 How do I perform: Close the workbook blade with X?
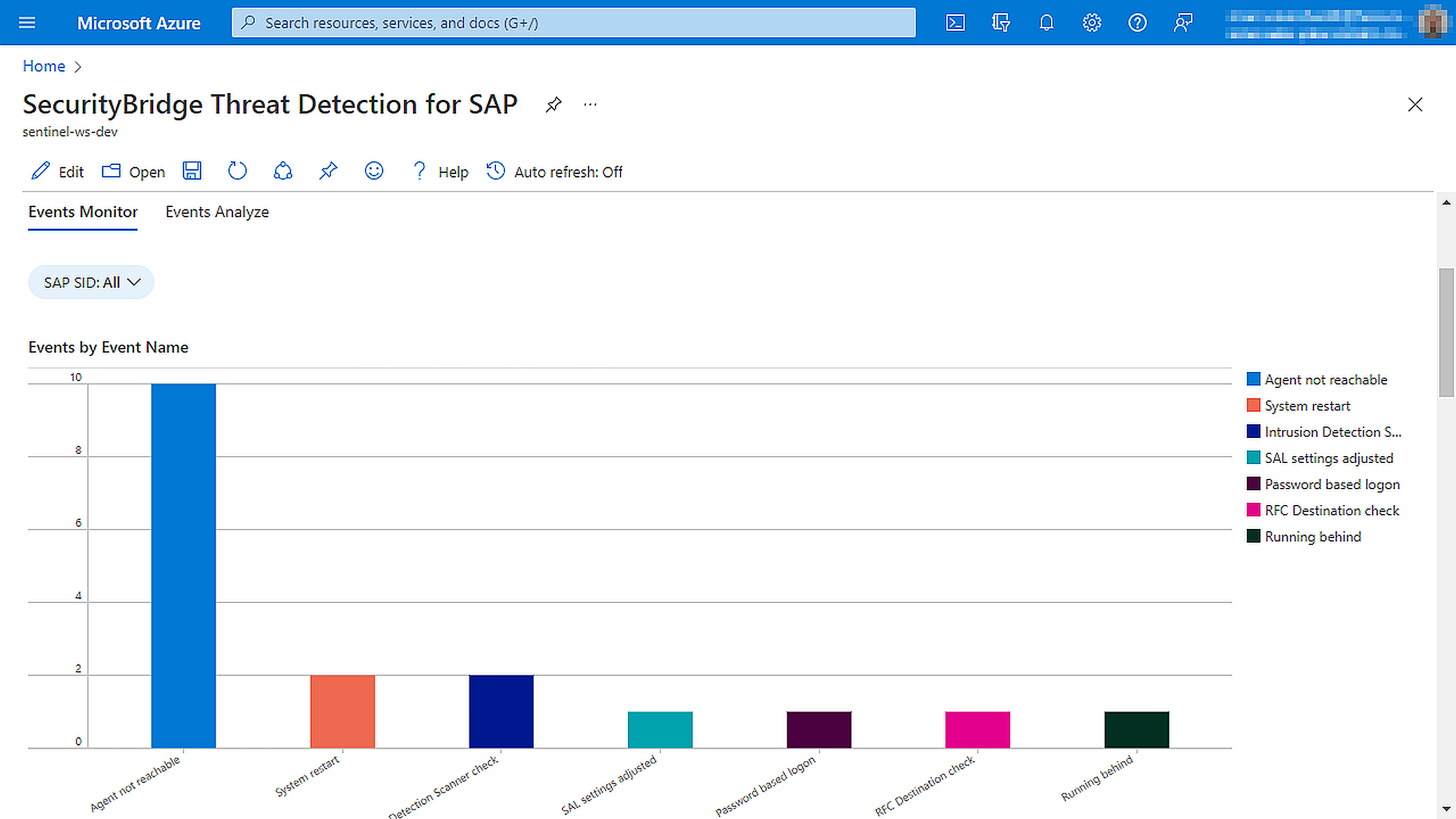point(1414,105)
